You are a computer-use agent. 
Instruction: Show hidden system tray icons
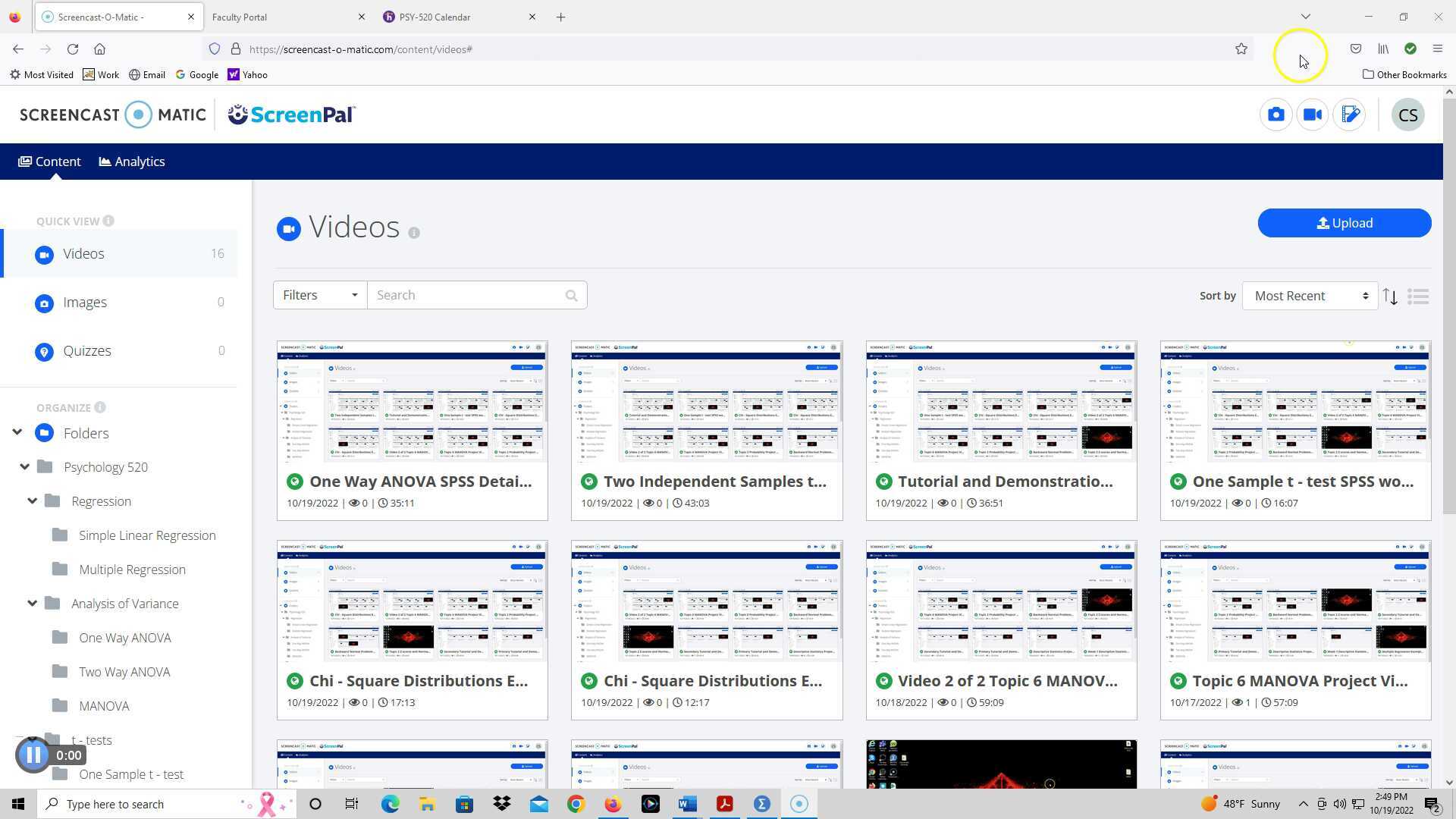click(1303, 804)
